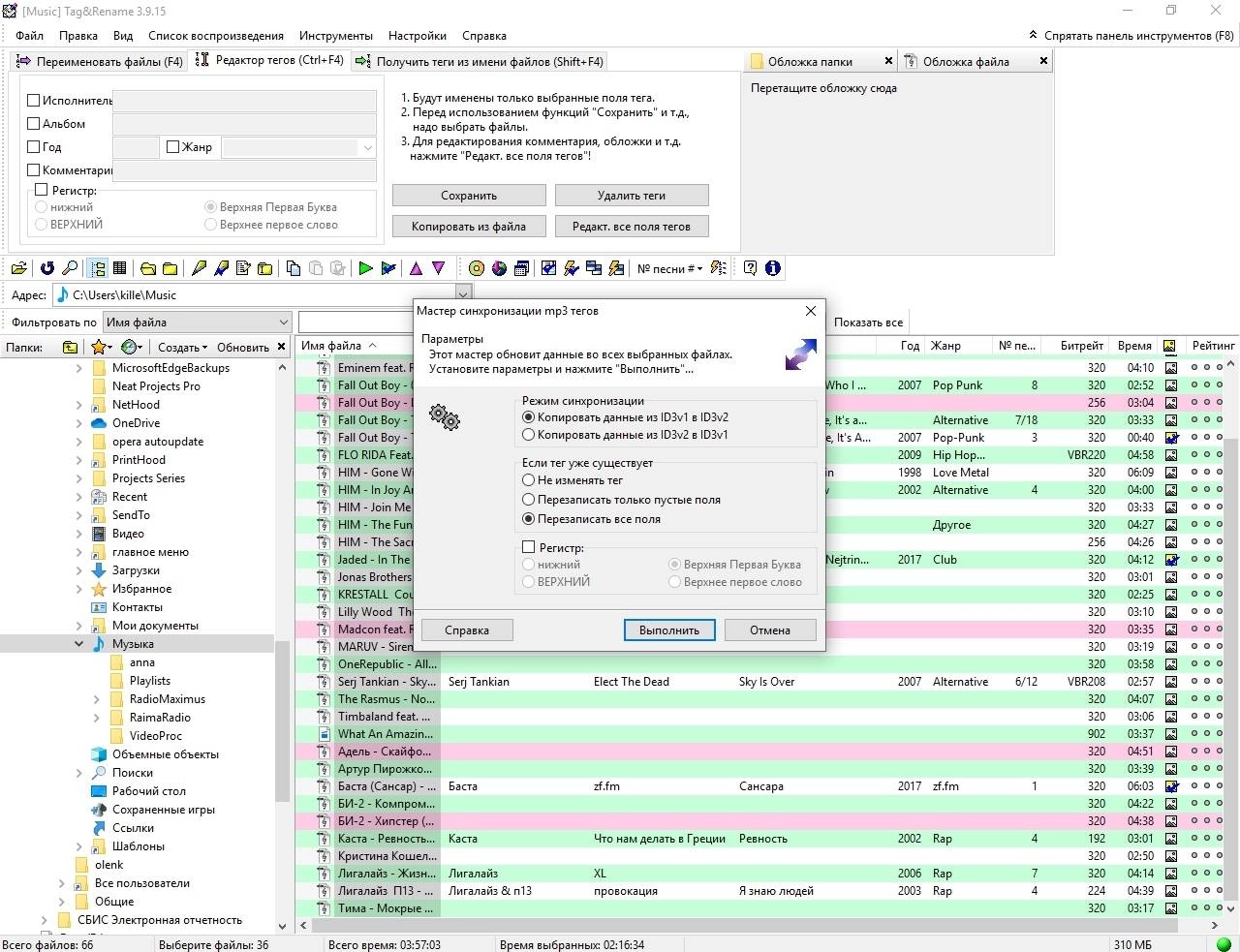This screenshot has height=952, width=1240.
Task: Click the blue info toolbar icon
Action: click(773, 268)
